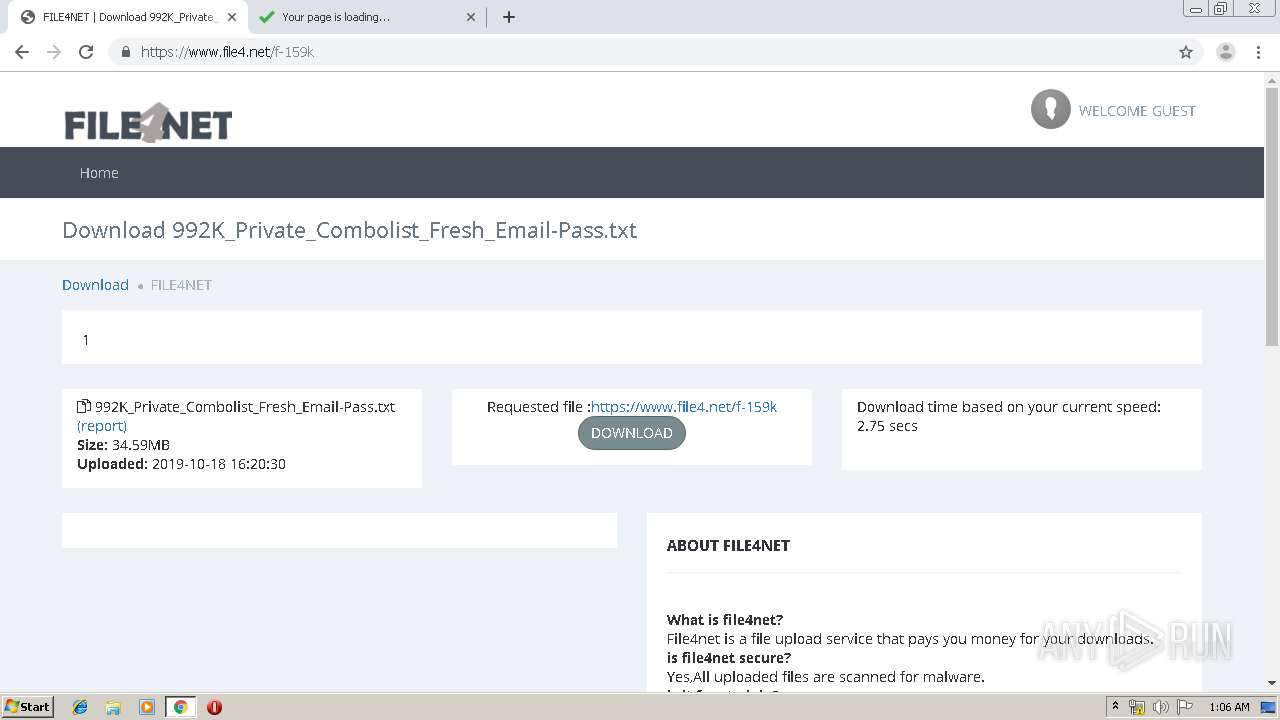Click 'What is file4net?' question text

coord(725,620)
